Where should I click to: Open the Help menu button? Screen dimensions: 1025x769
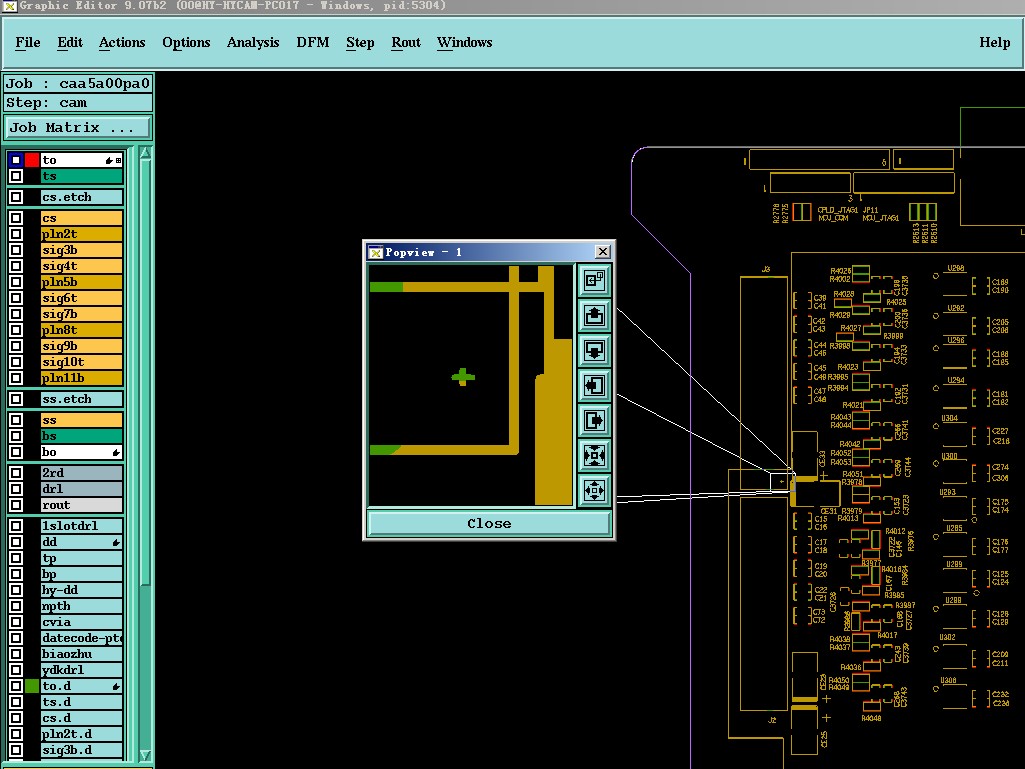pos(994,42)
